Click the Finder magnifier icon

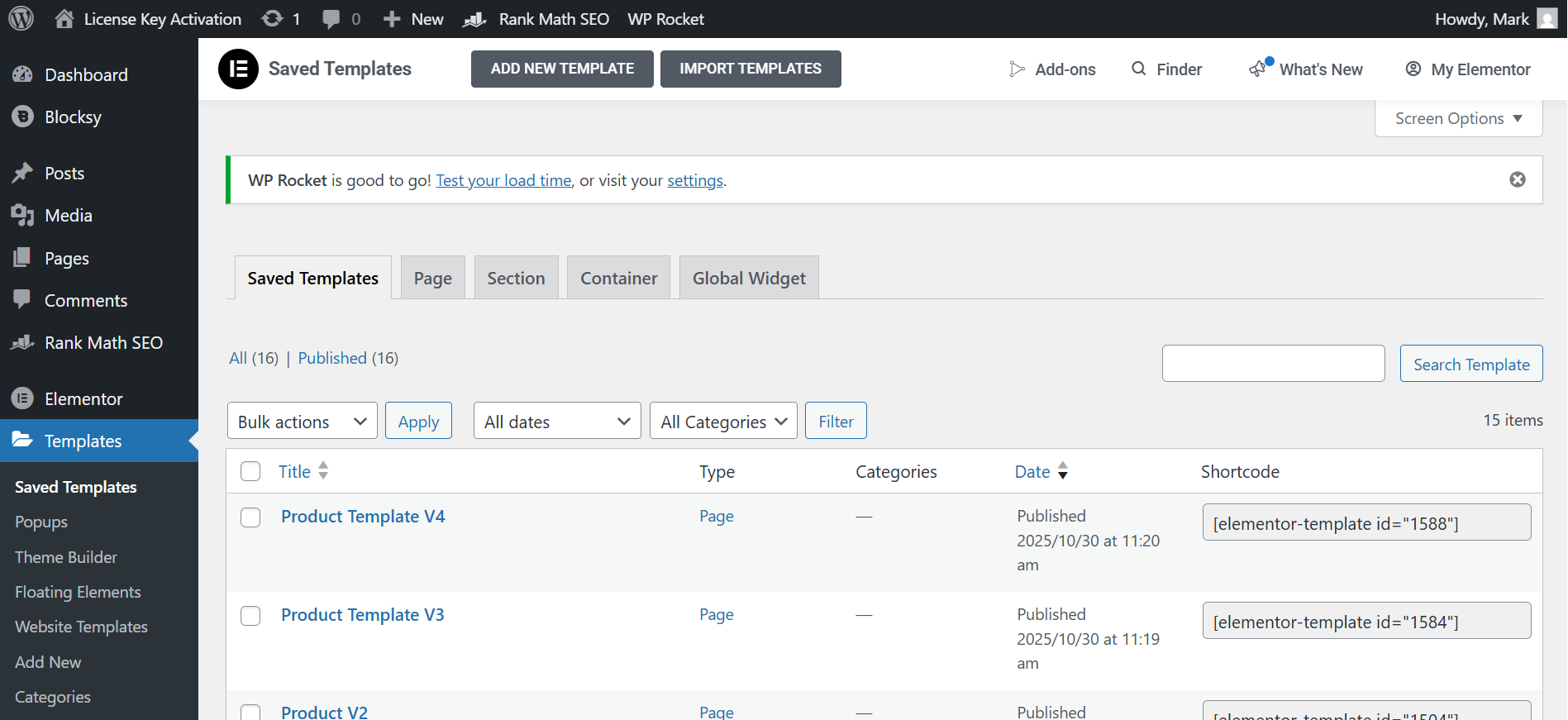(x=1139, y=69)
